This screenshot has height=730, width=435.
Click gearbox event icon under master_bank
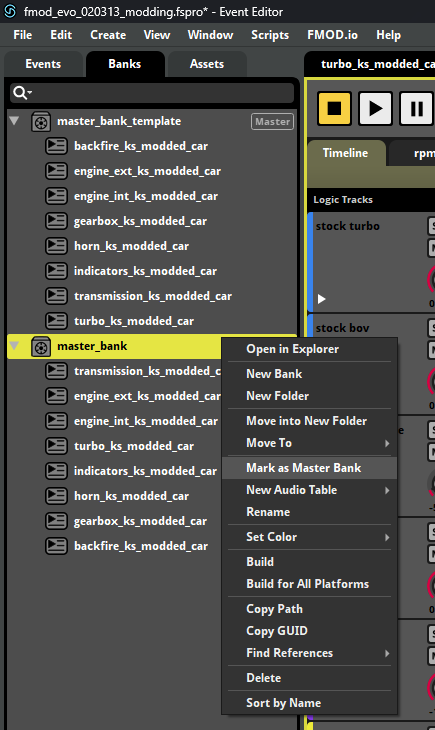pyautogui.click(x=56, y=521)
